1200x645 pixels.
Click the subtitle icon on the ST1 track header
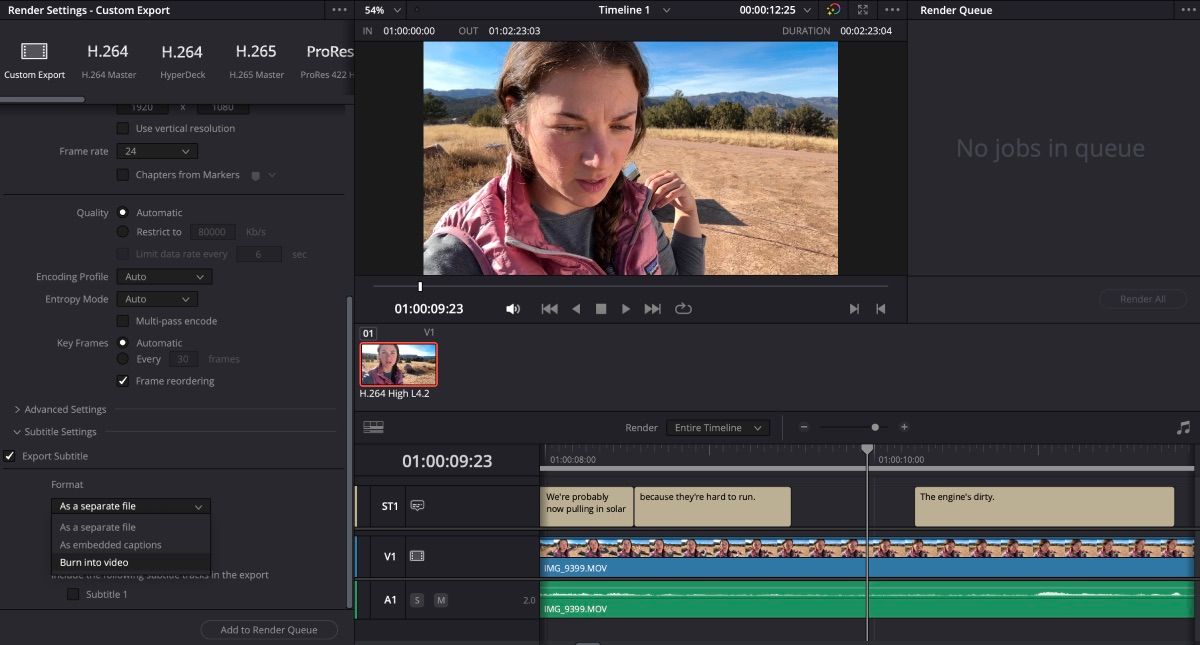point(417,505)
